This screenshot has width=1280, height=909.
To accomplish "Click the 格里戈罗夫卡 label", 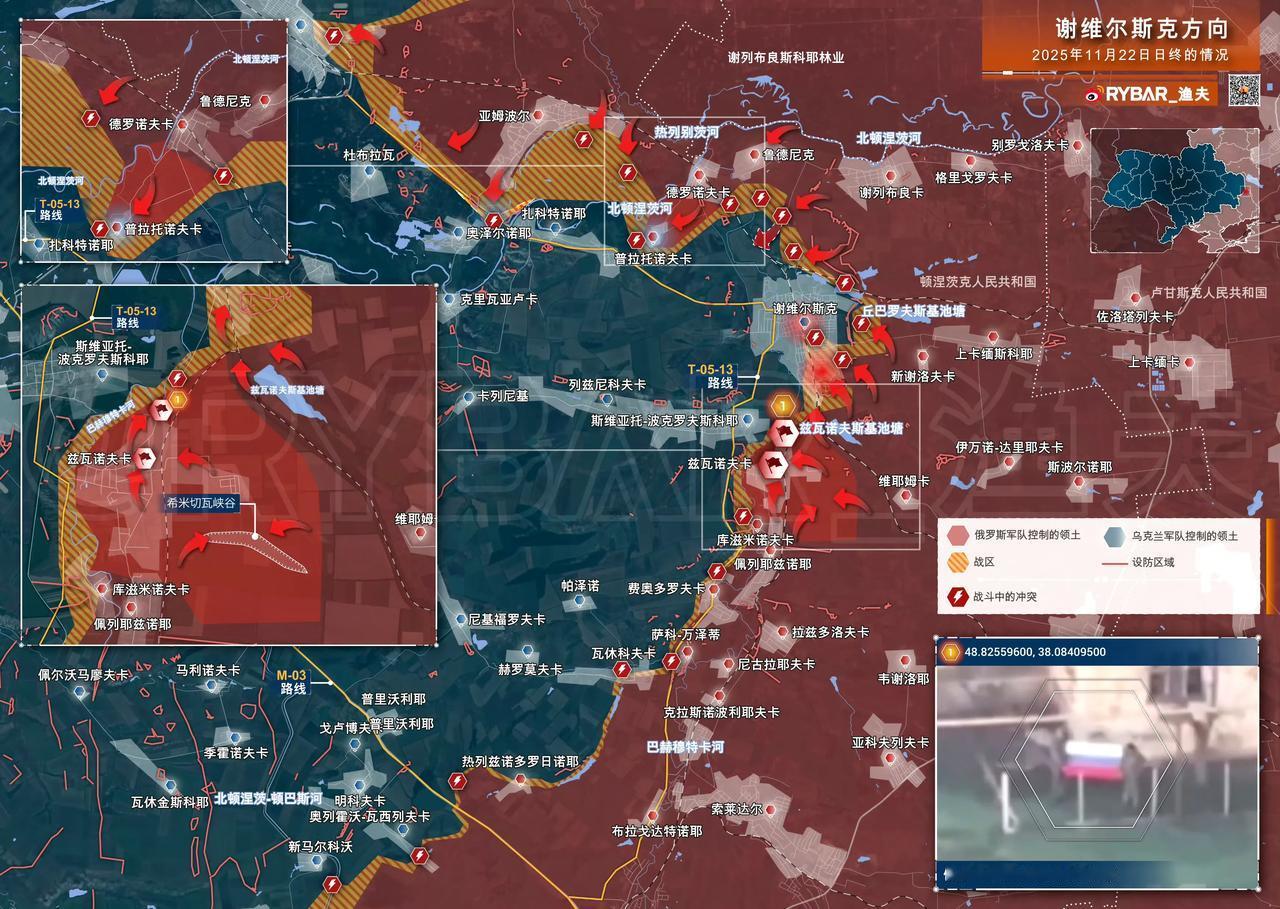I will pos(973,177).
